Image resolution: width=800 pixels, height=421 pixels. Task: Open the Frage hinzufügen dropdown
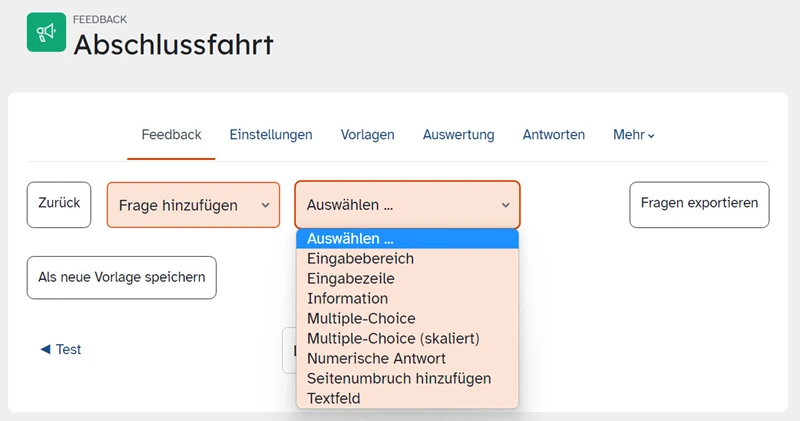(193, 205)
